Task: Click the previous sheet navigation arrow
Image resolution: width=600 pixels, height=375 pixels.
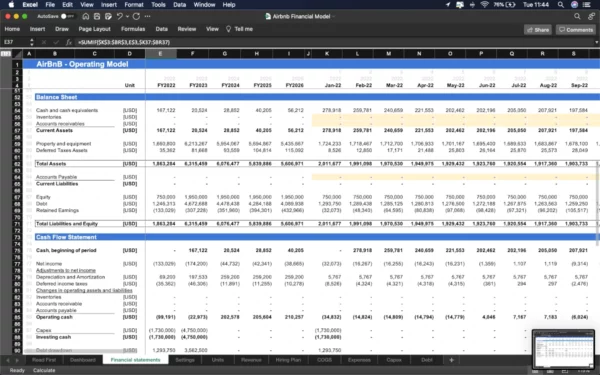Action: pyautogui.click(x=8, y=360)
